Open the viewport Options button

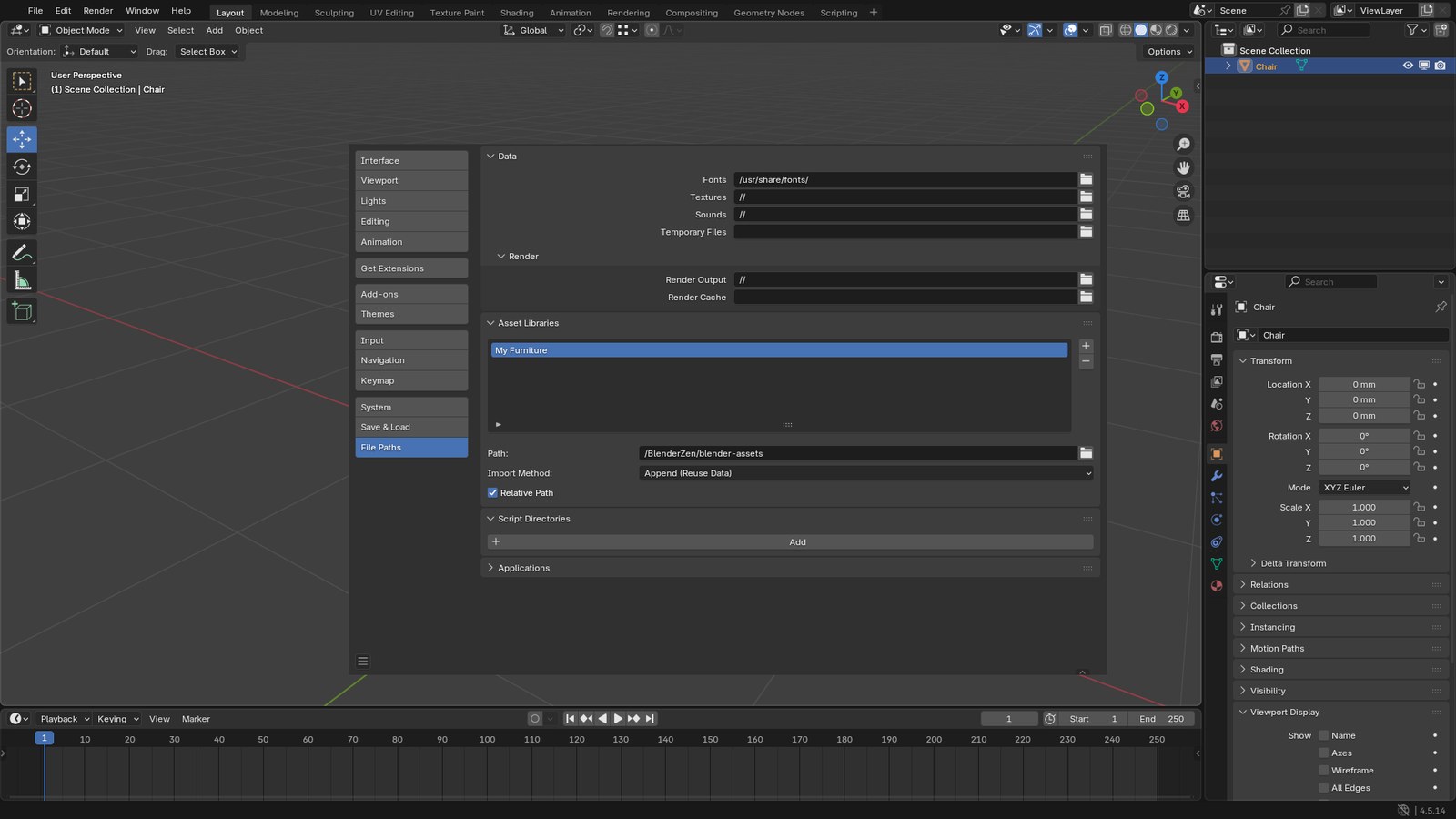(1169, 52)
